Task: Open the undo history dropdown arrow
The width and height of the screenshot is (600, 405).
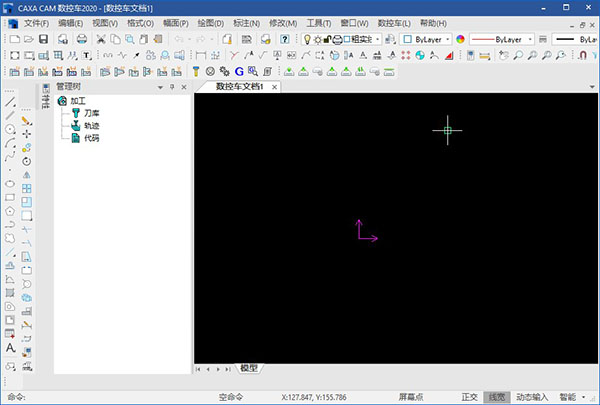Action: tap(189, 39)
